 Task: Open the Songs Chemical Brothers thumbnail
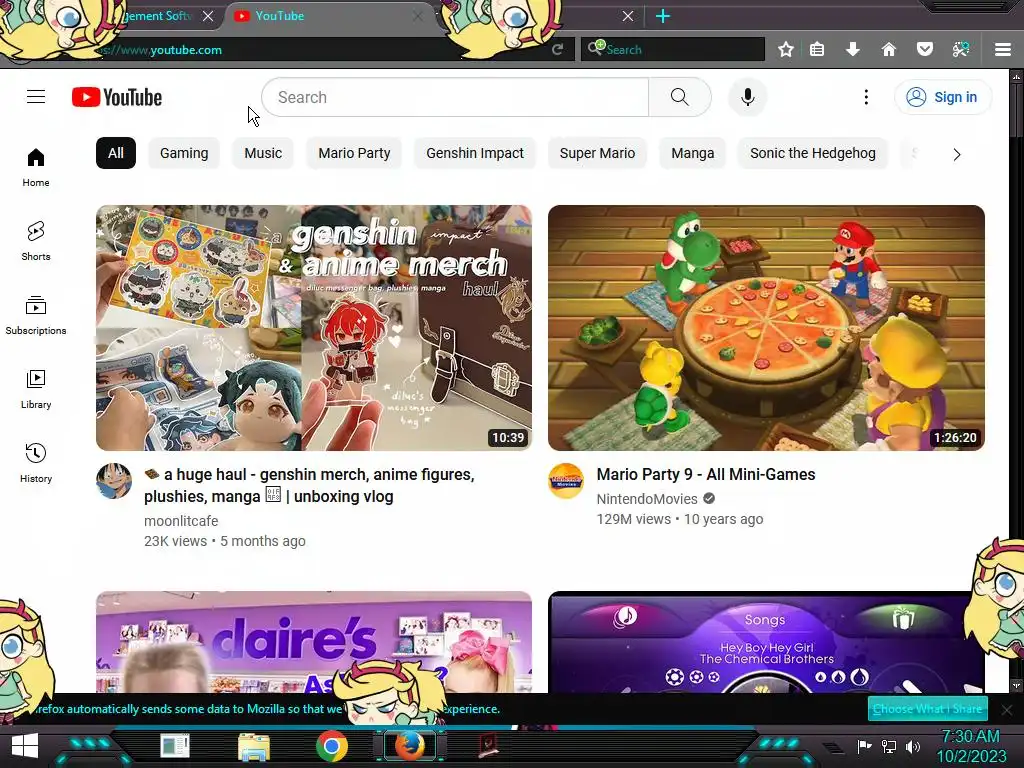[766, 642]
